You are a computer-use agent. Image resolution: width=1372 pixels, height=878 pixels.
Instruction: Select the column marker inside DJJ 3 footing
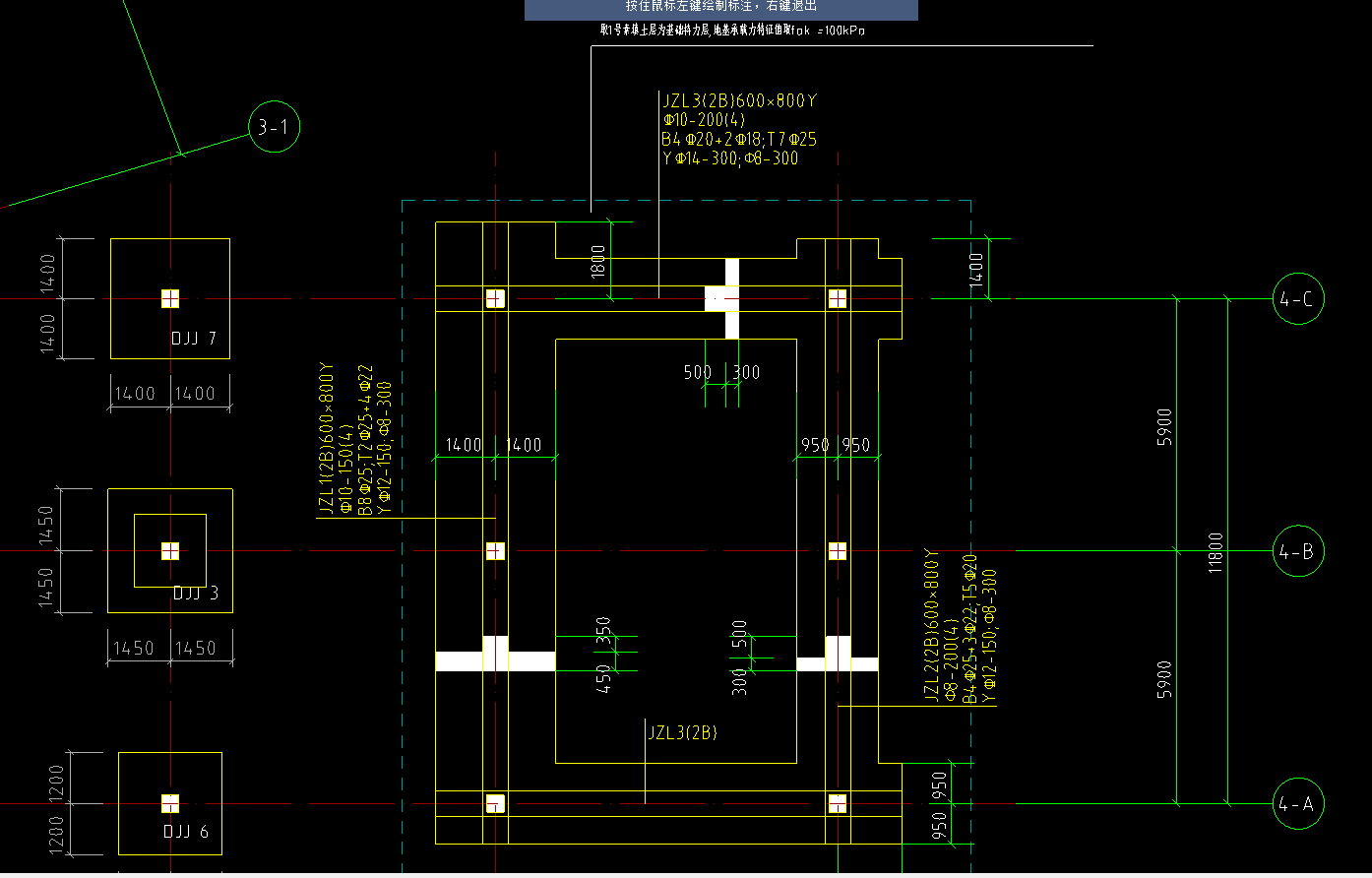[170, 550]
